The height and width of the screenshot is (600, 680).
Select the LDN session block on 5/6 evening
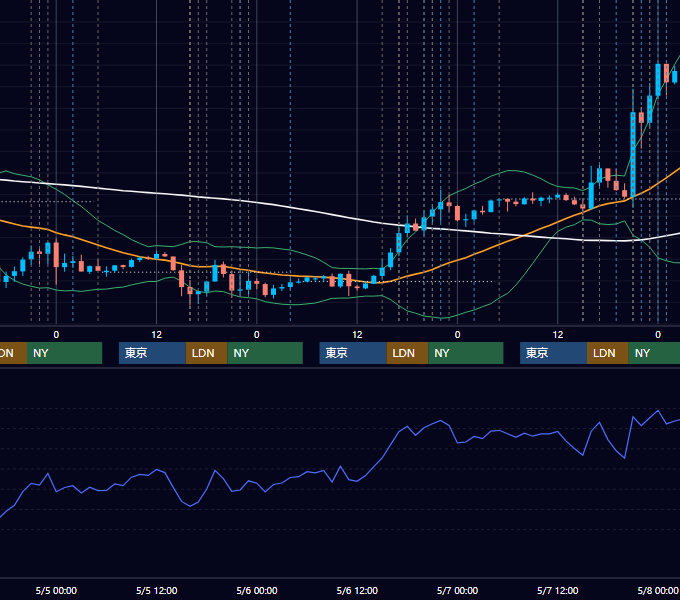[x=407, y=353]
